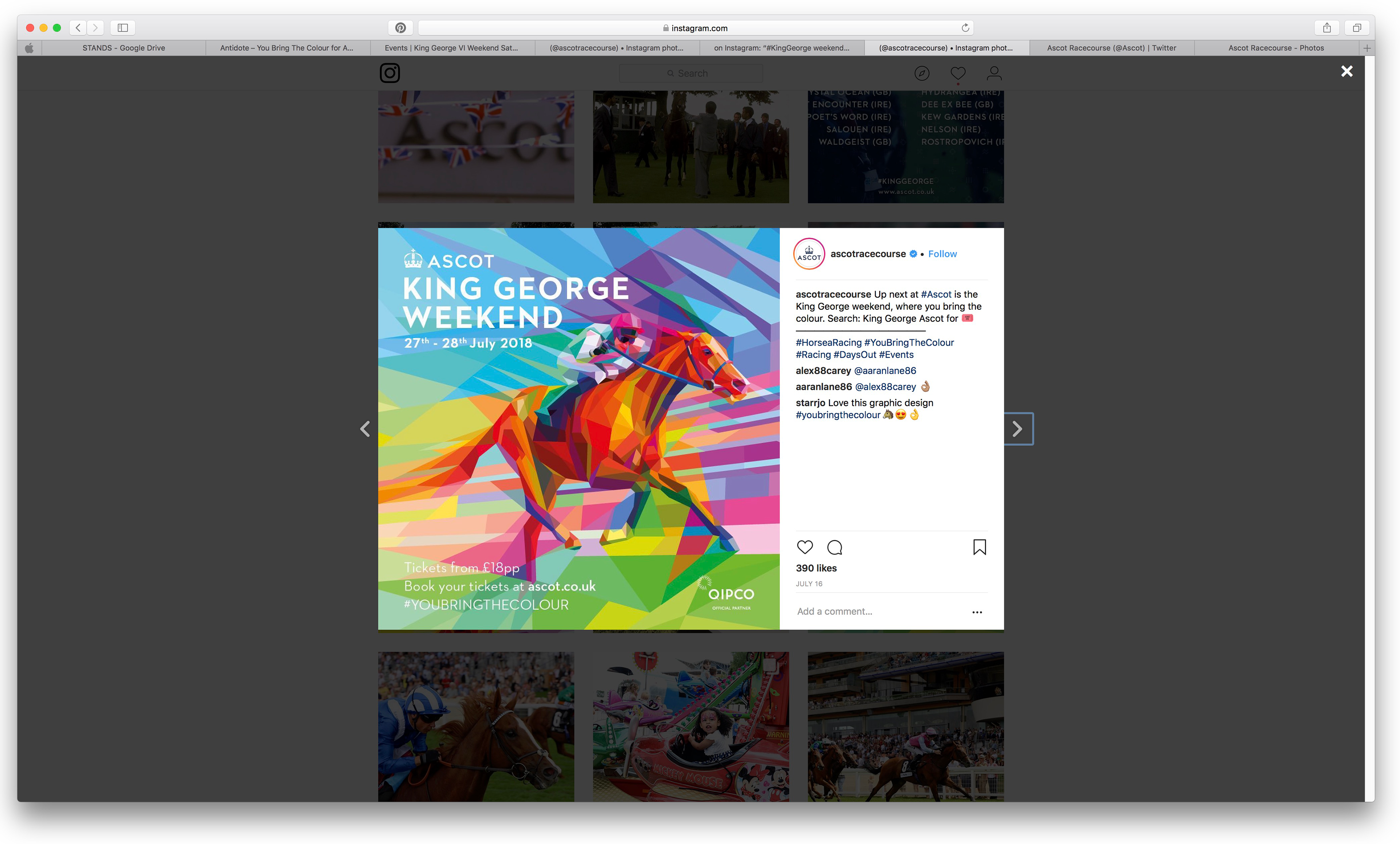Click the verified badge next to ascotracecourse
1400x844 pixels.
(x=913, y=254)
